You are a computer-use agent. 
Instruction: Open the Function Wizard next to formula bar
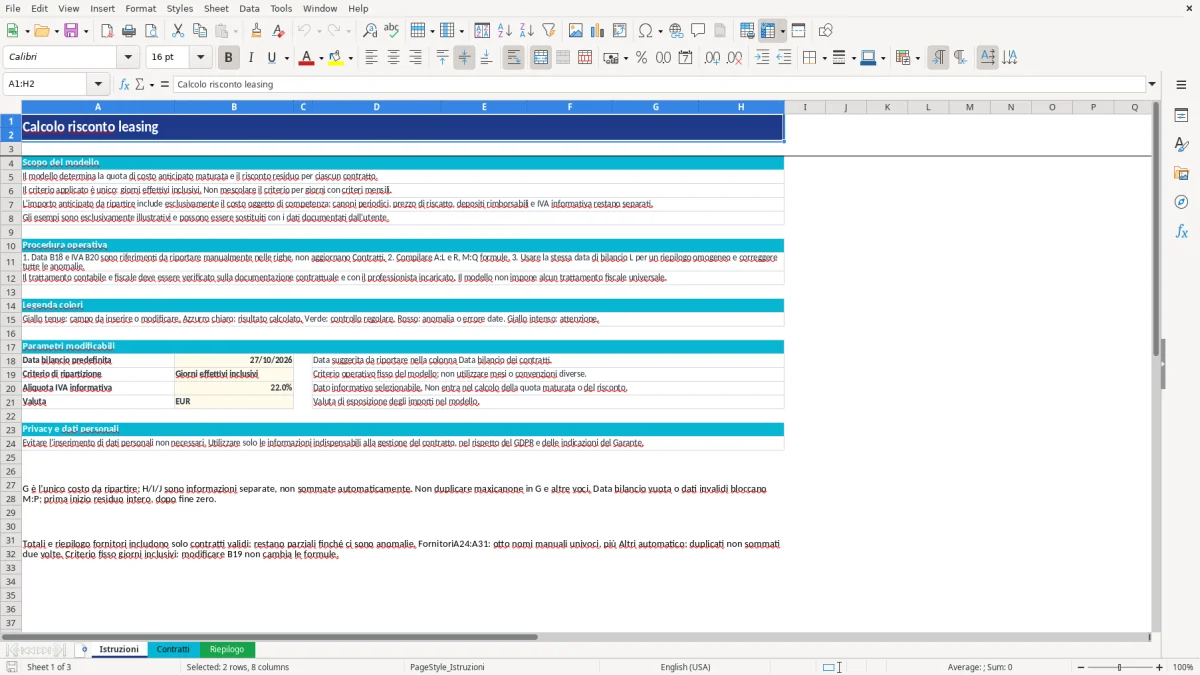[x=125, y=84]
